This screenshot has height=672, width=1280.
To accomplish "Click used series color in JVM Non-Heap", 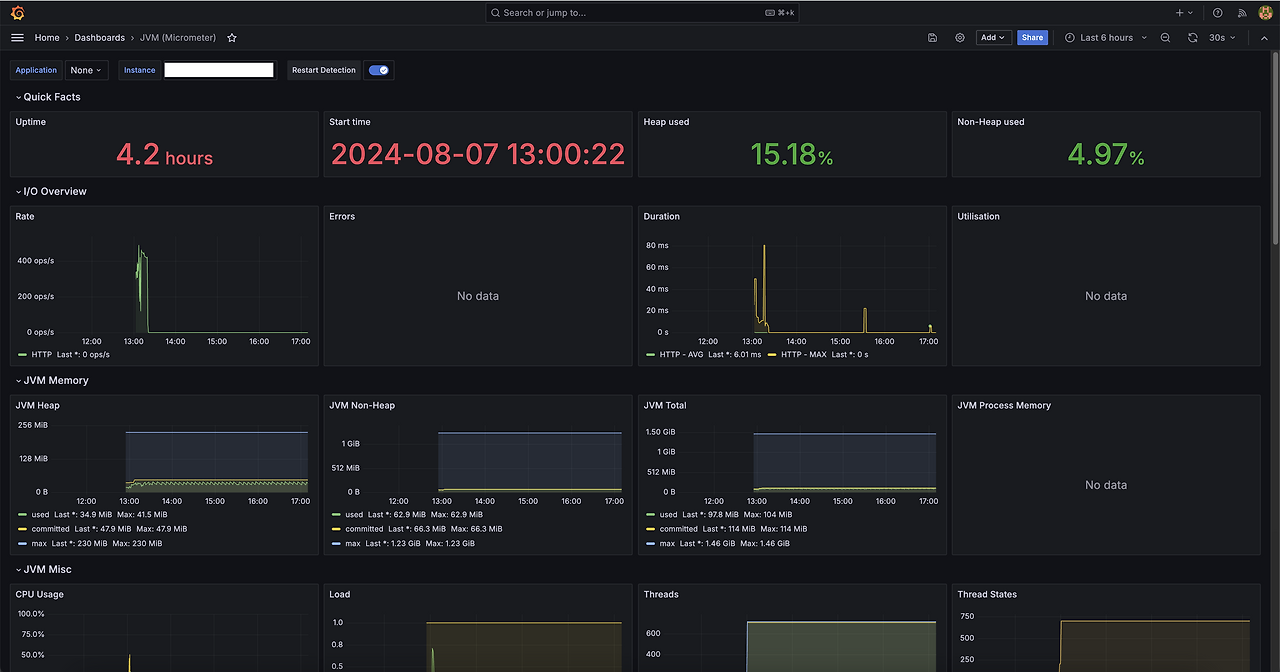I will 337,514.
